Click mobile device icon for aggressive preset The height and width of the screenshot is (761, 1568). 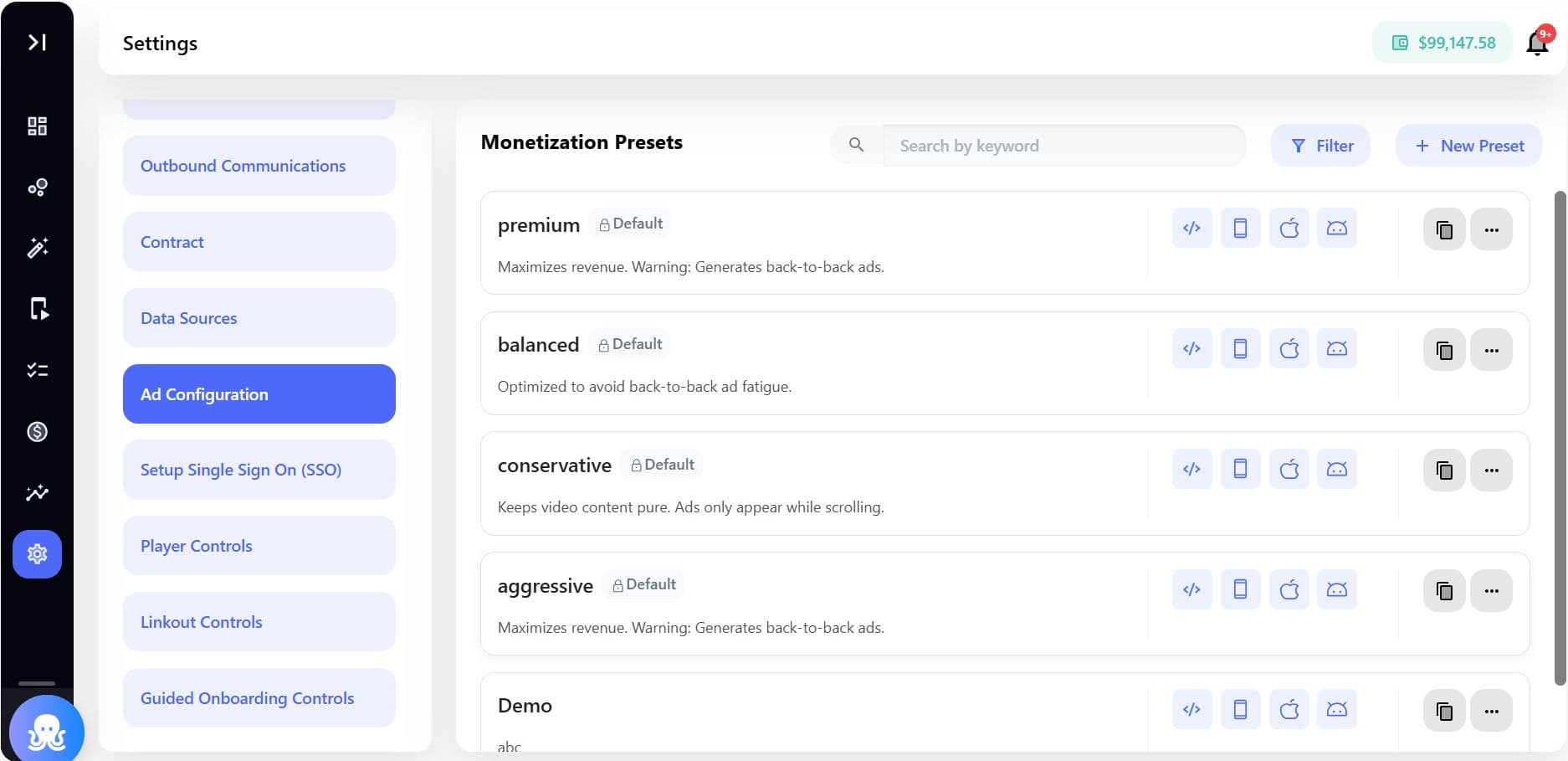[x=1241, y=589]
